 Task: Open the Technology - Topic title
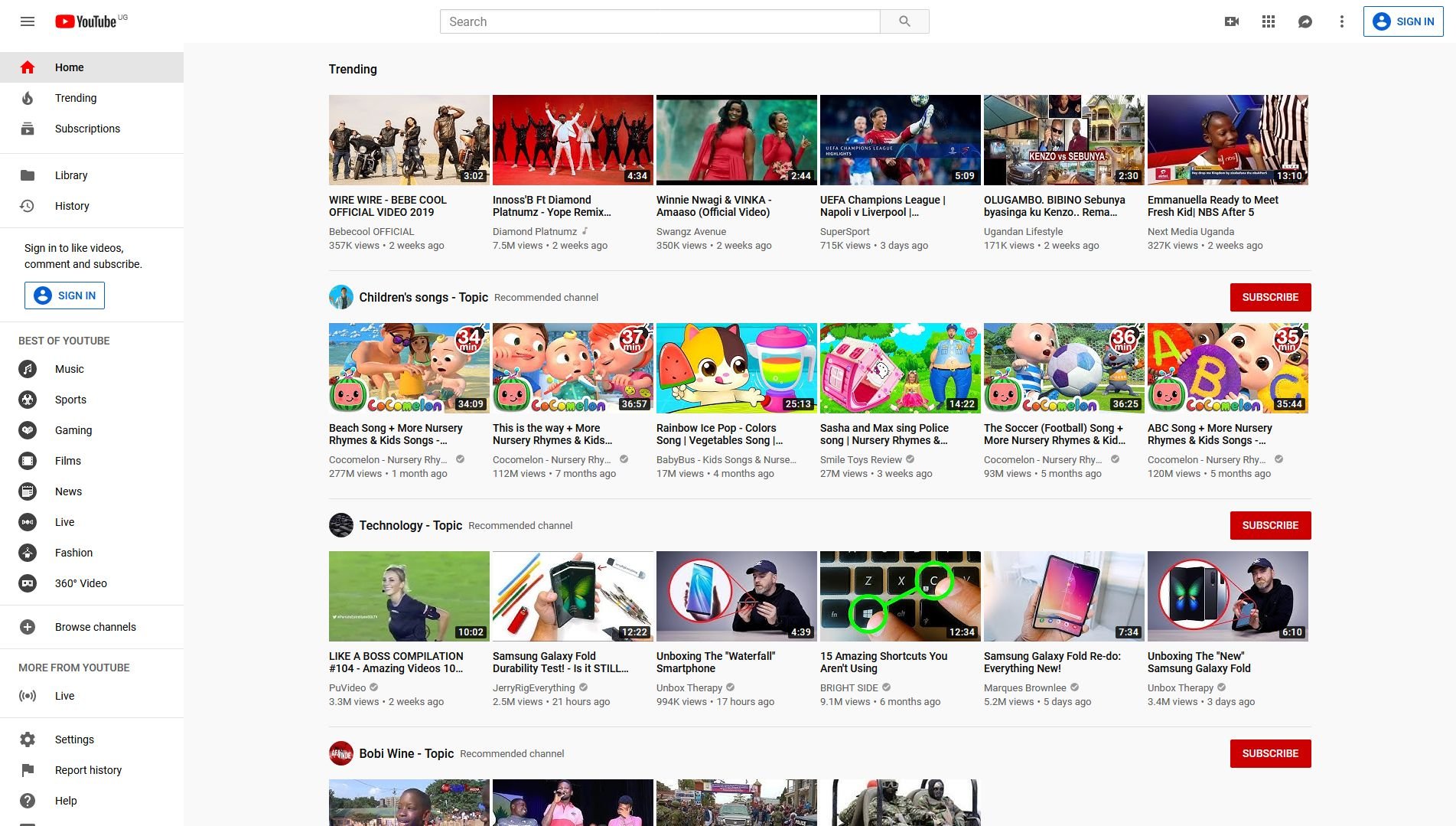(x=410, y=525)
